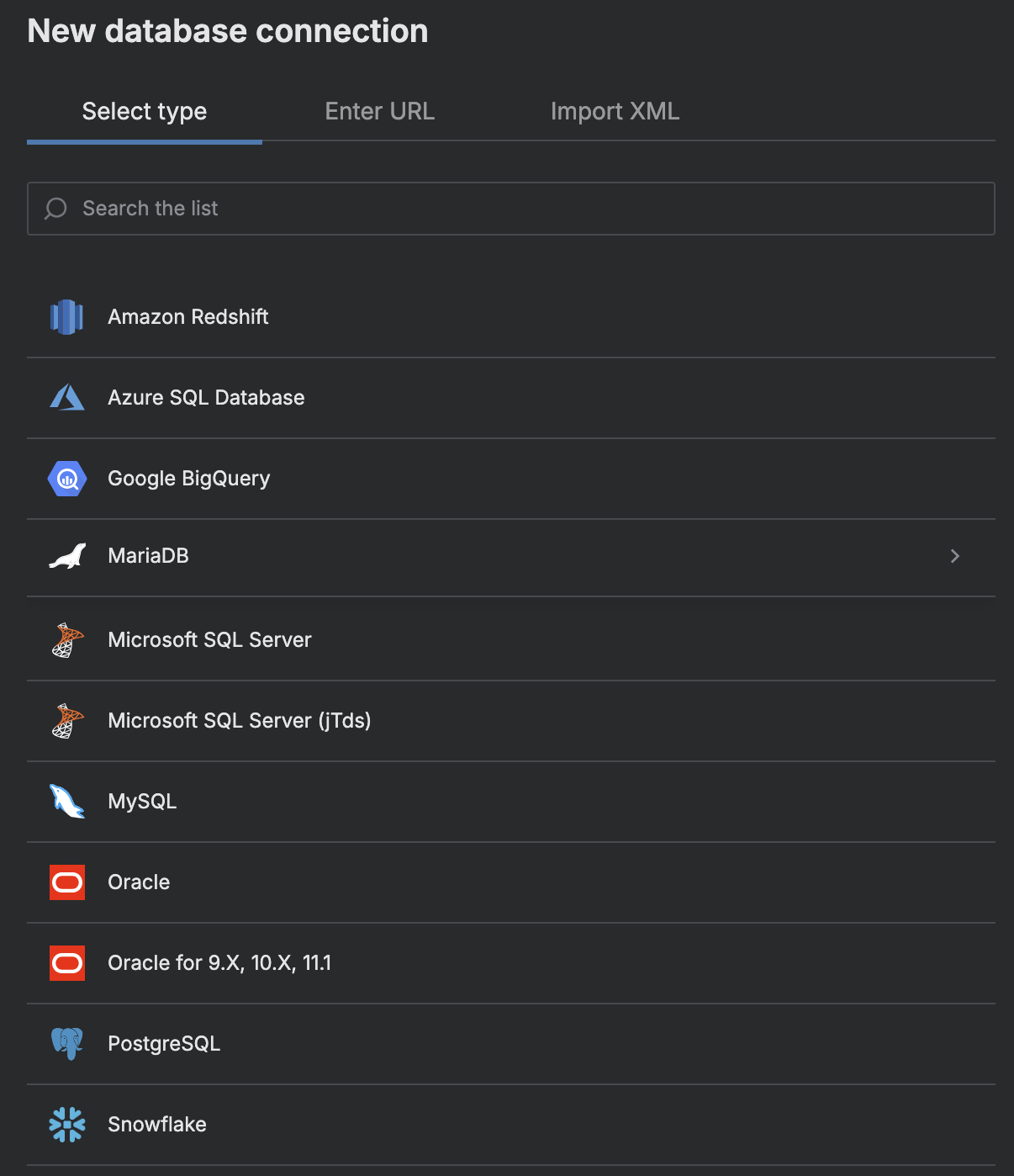Select the Google BigQuery label

click(189, 479)
